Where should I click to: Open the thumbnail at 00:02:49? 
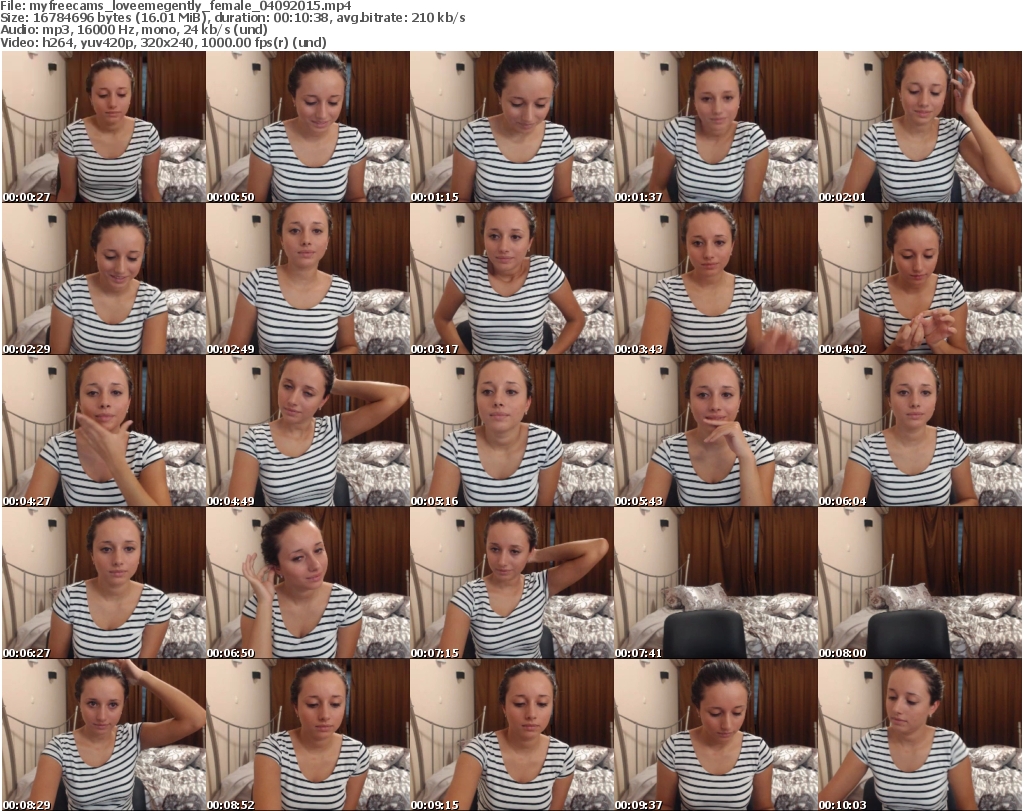click(308, 279)
